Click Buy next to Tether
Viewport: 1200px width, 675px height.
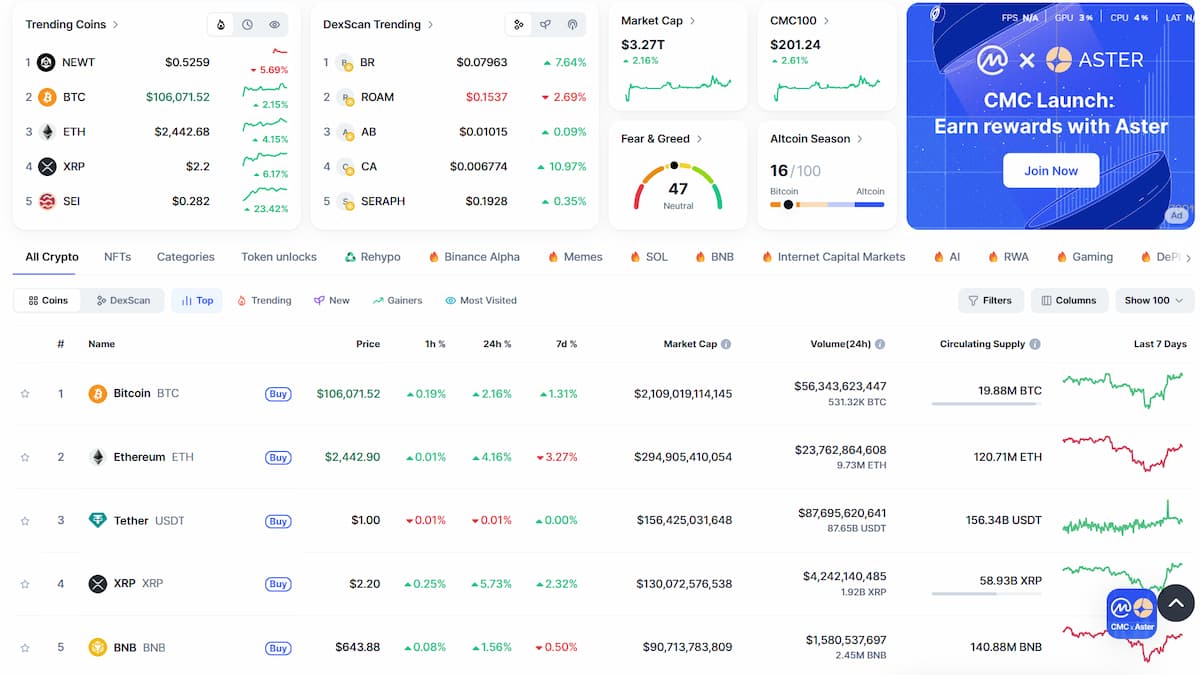coord(278,521)
